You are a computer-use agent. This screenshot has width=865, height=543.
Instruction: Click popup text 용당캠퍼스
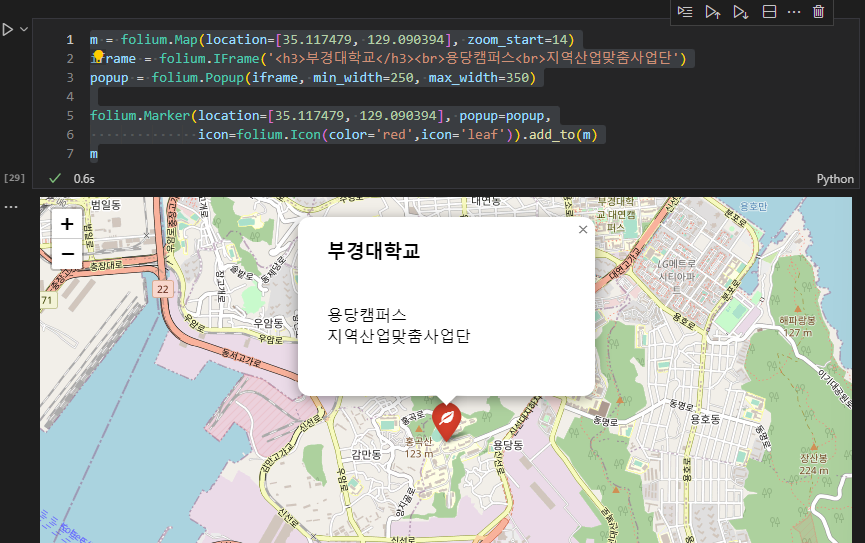click(367, 315)
